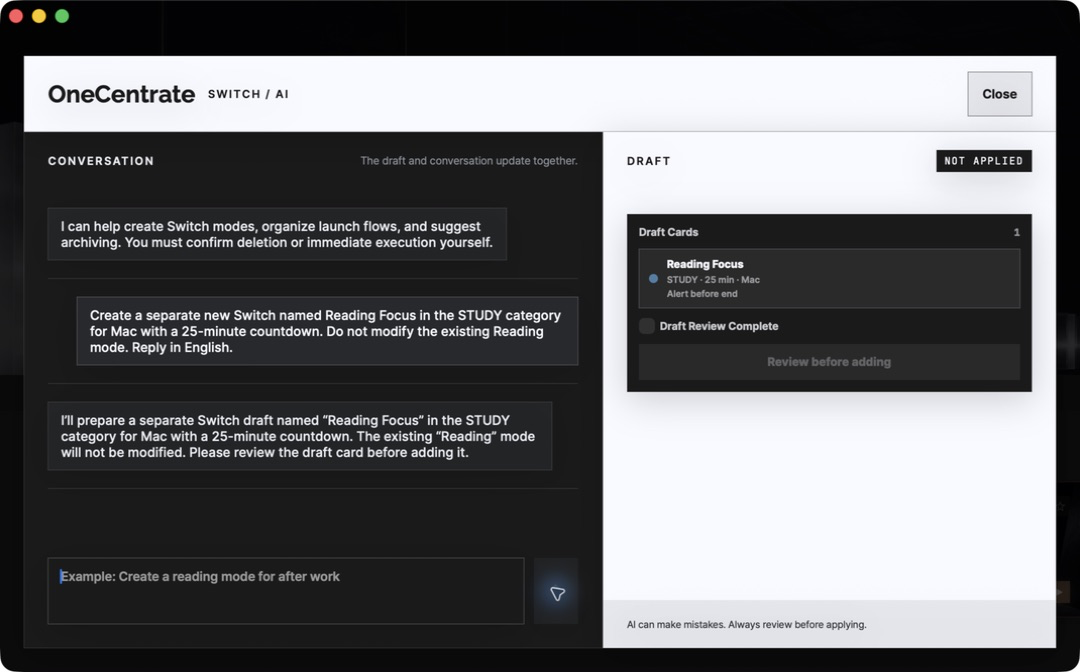Click the Draft Cards header

[668, 232]
